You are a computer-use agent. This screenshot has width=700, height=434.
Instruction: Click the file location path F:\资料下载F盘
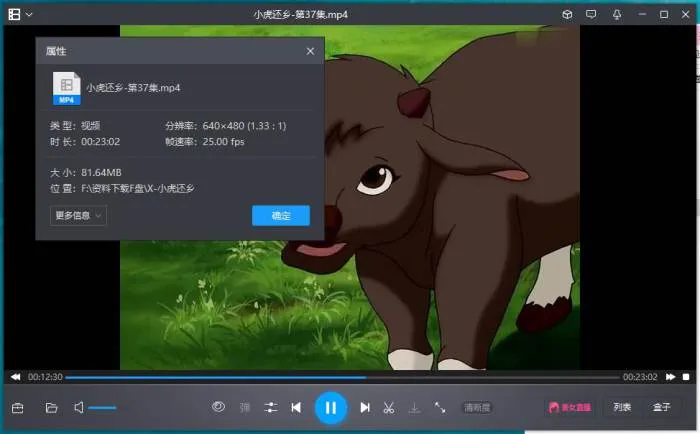click(x=138, y=188)
